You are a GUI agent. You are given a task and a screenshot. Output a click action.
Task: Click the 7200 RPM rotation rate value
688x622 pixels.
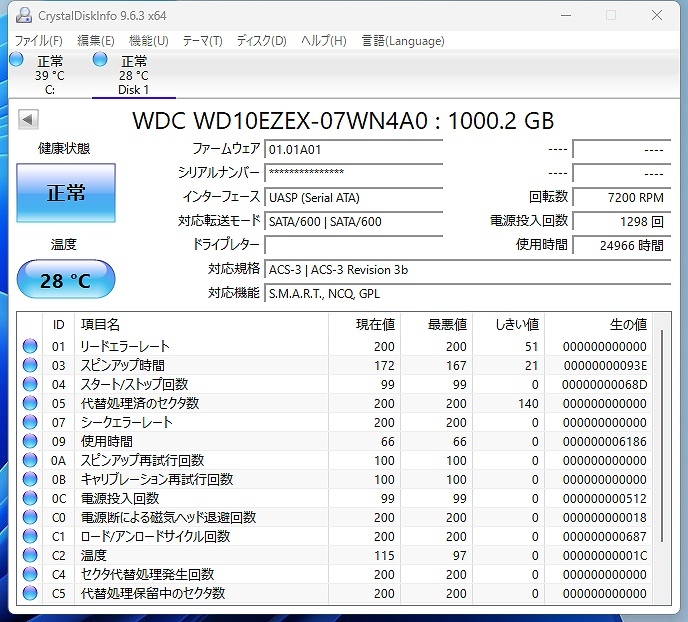[622, 197]
